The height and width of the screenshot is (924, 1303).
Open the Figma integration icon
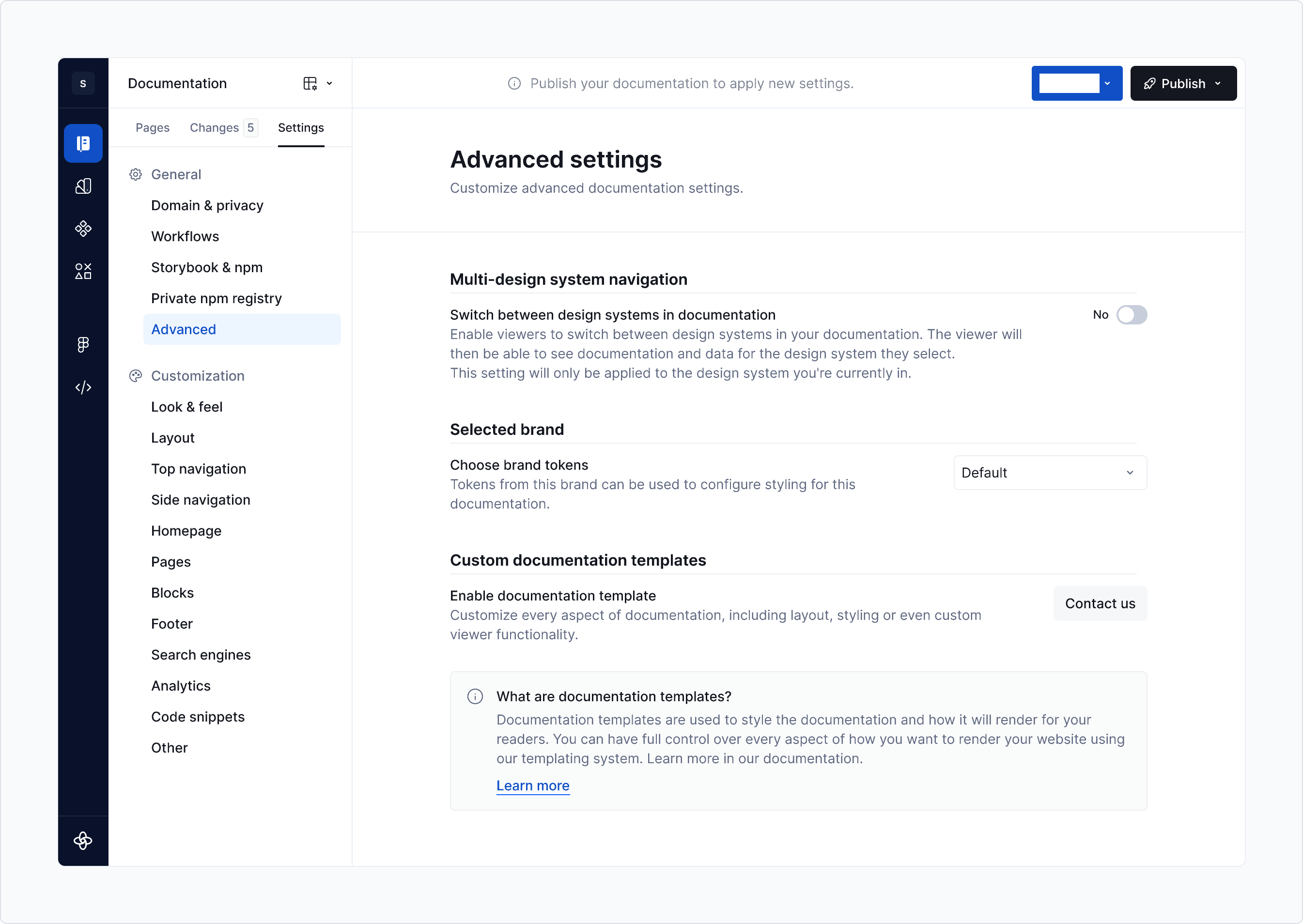click(83, 344)
